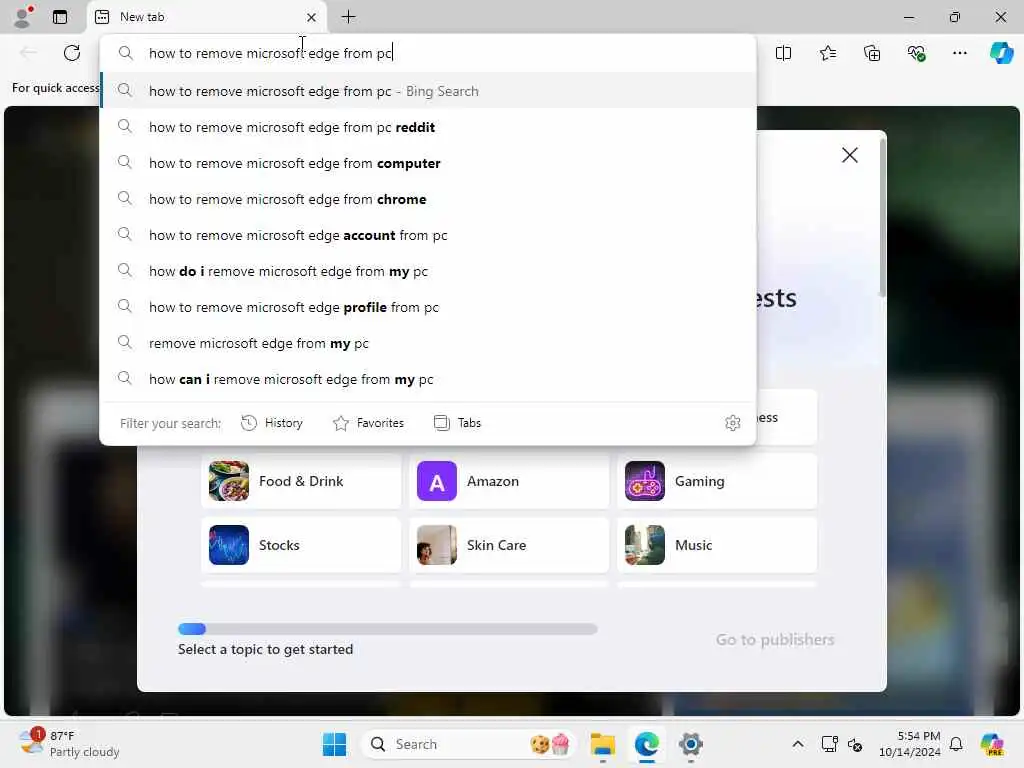Open search suggestion settings gear
The height and width of the screenshot is (768, 1024).
click(732, 423)
